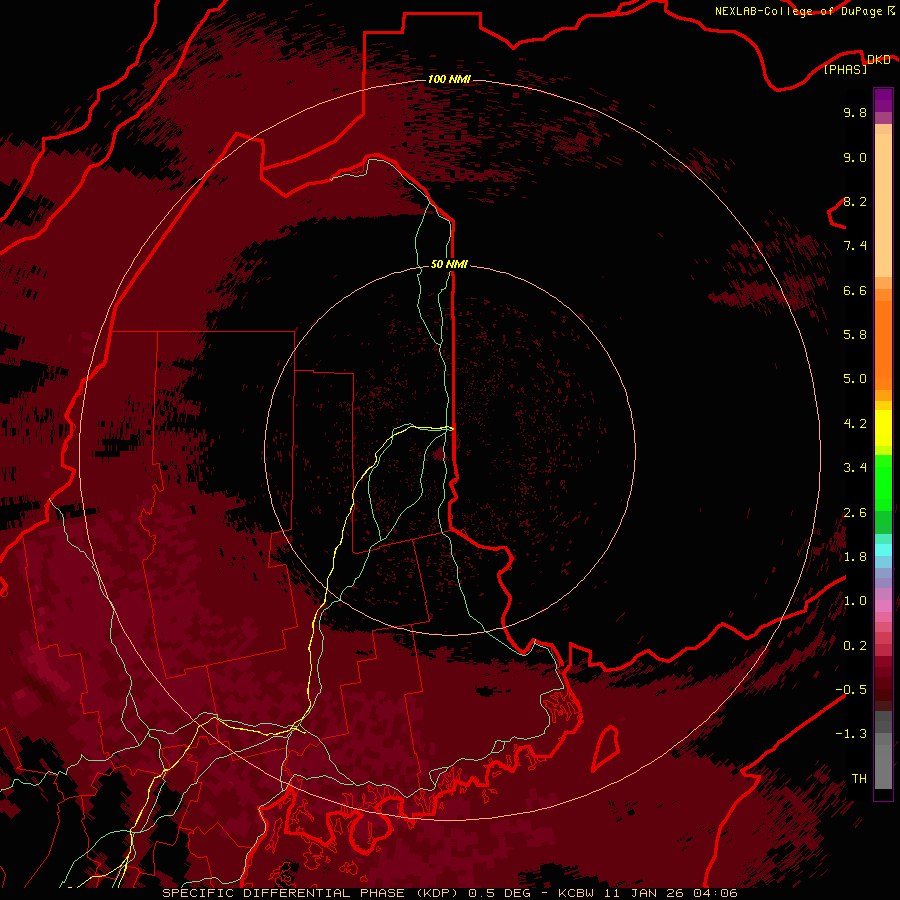The height and width of the screenshot is (900, 900).
Task: Click the 1.8 value on the color scale
Action: tap(855, 557)
